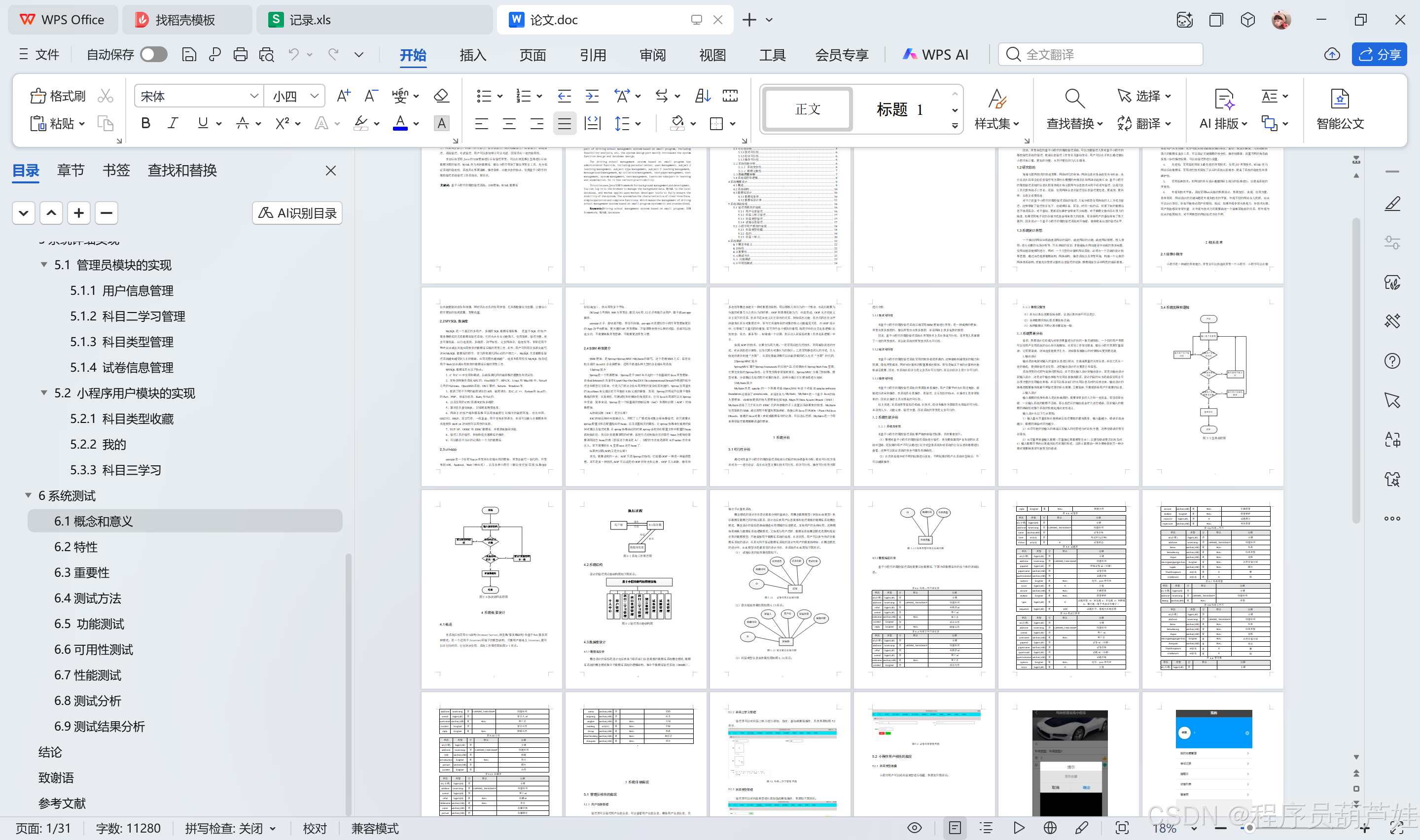Apply the 标题 1 heading style
Viewport: 1420px width, 840px height.
pyautogui.click(x=900, y=109)
